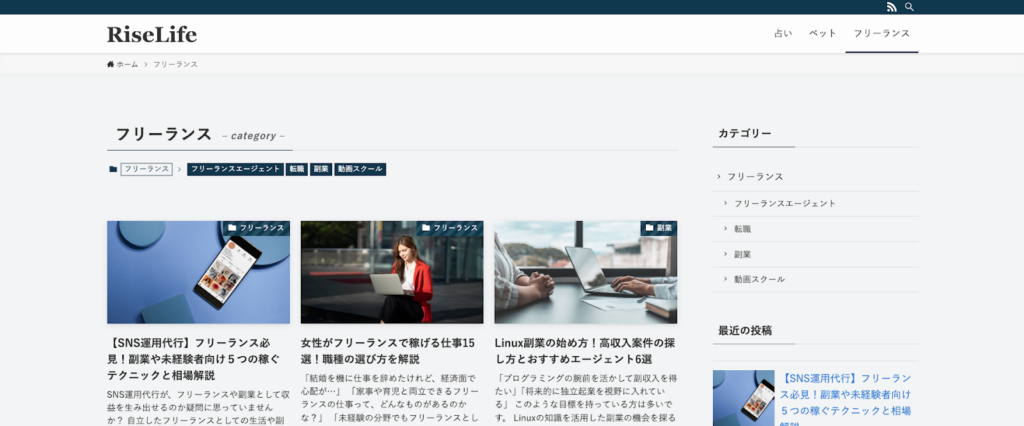This screenshot has height=426, width=1024.
Task: Open the 占い menu item
Action: (x=782, y=34)
